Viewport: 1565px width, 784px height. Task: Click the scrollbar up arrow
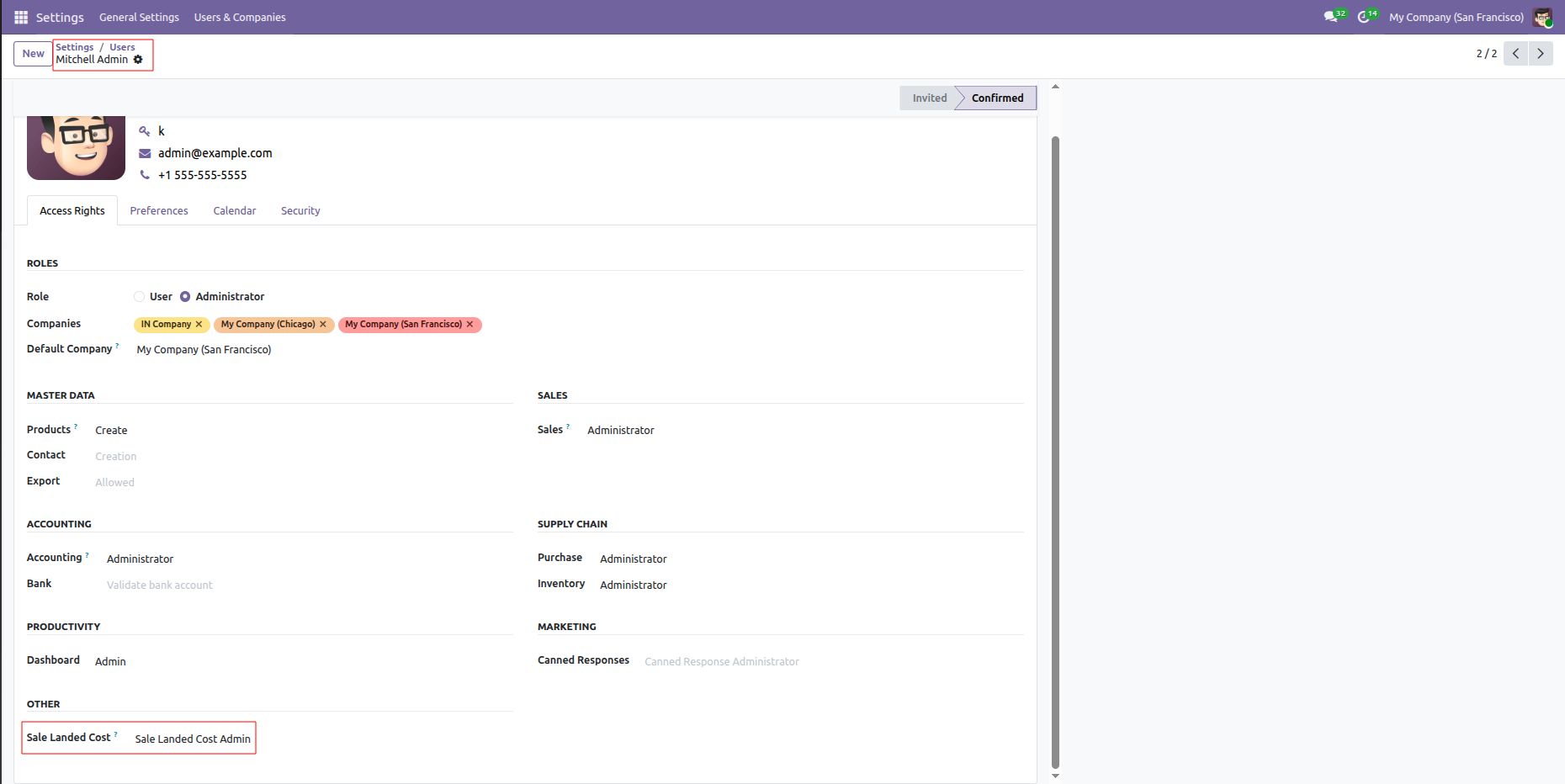click(x=1055, y=87)
